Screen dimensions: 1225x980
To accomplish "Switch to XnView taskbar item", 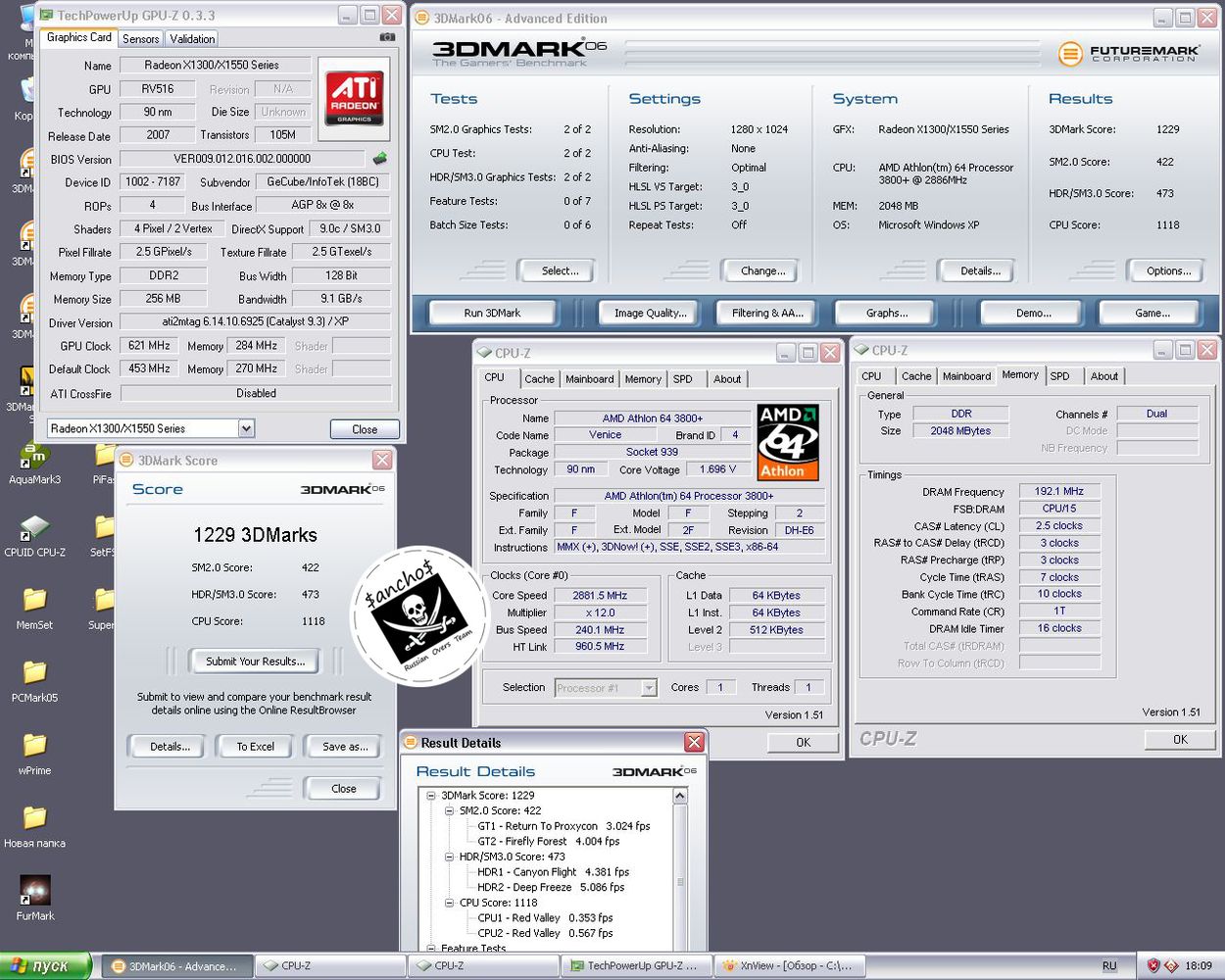I will (x=790, y=965).
